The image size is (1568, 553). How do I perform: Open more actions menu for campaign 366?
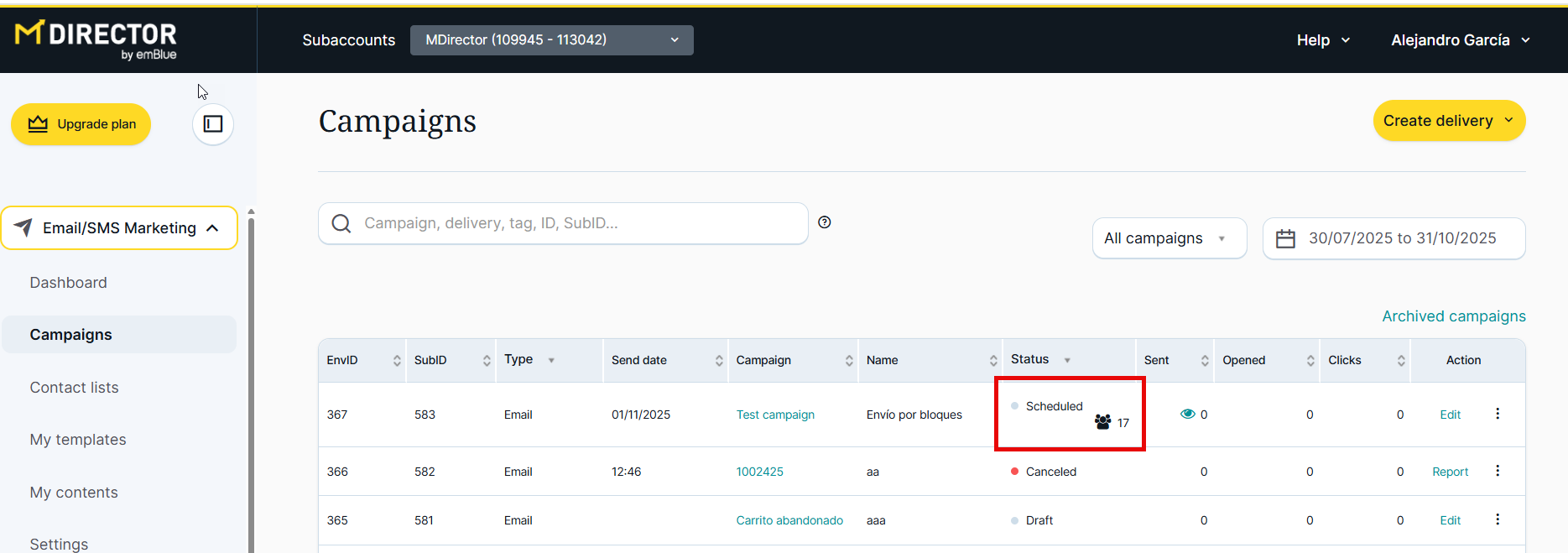coord(1498,471)
